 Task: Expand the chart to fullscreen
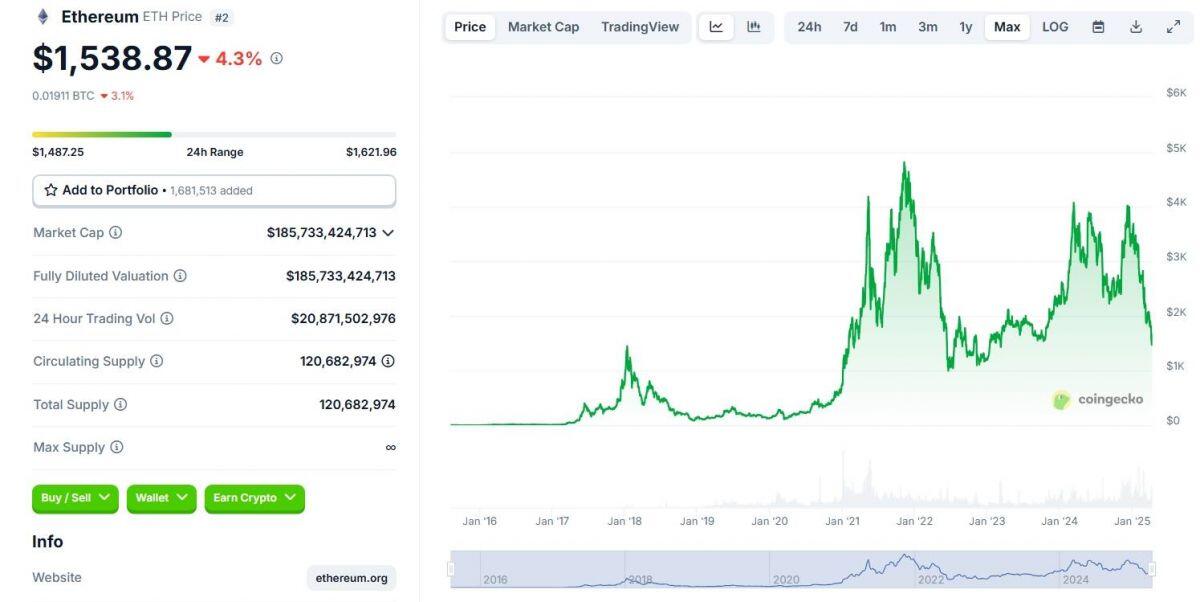[x=1174, y=27]
